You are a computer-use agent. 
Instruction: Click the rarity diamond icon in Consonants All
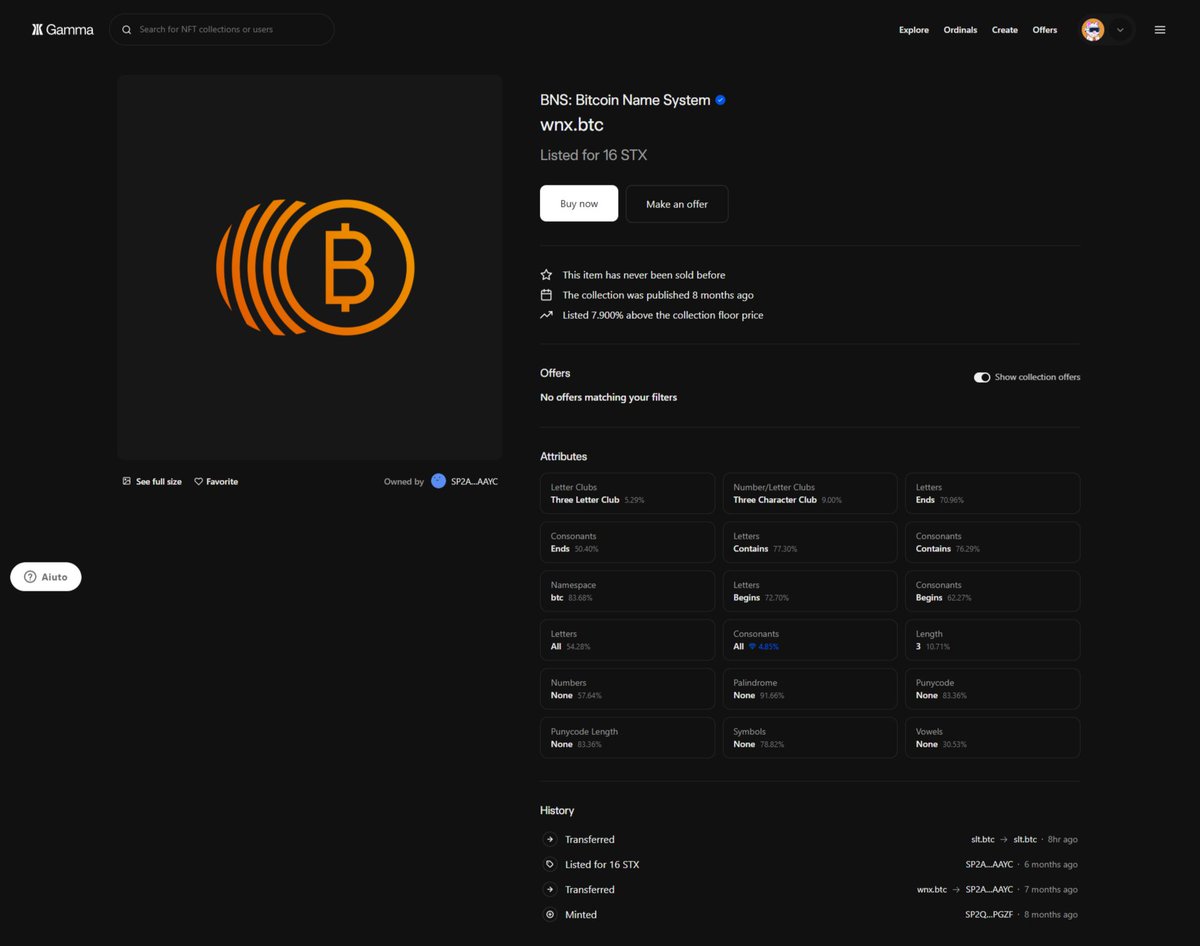[752, 647]
